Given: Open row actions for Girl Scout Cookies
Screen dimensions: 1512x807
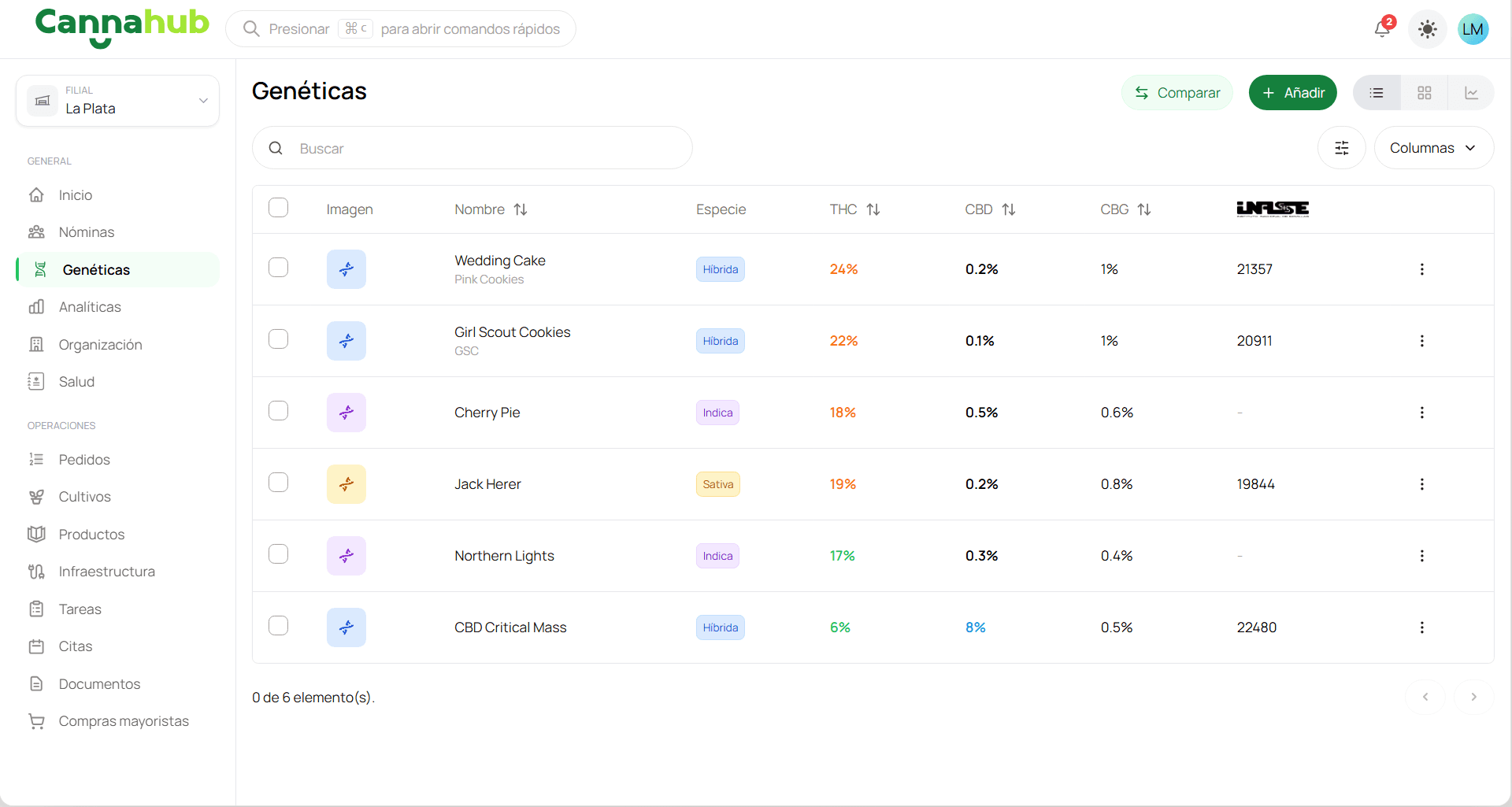Looking at the screenshot, I should (1422, 341).
